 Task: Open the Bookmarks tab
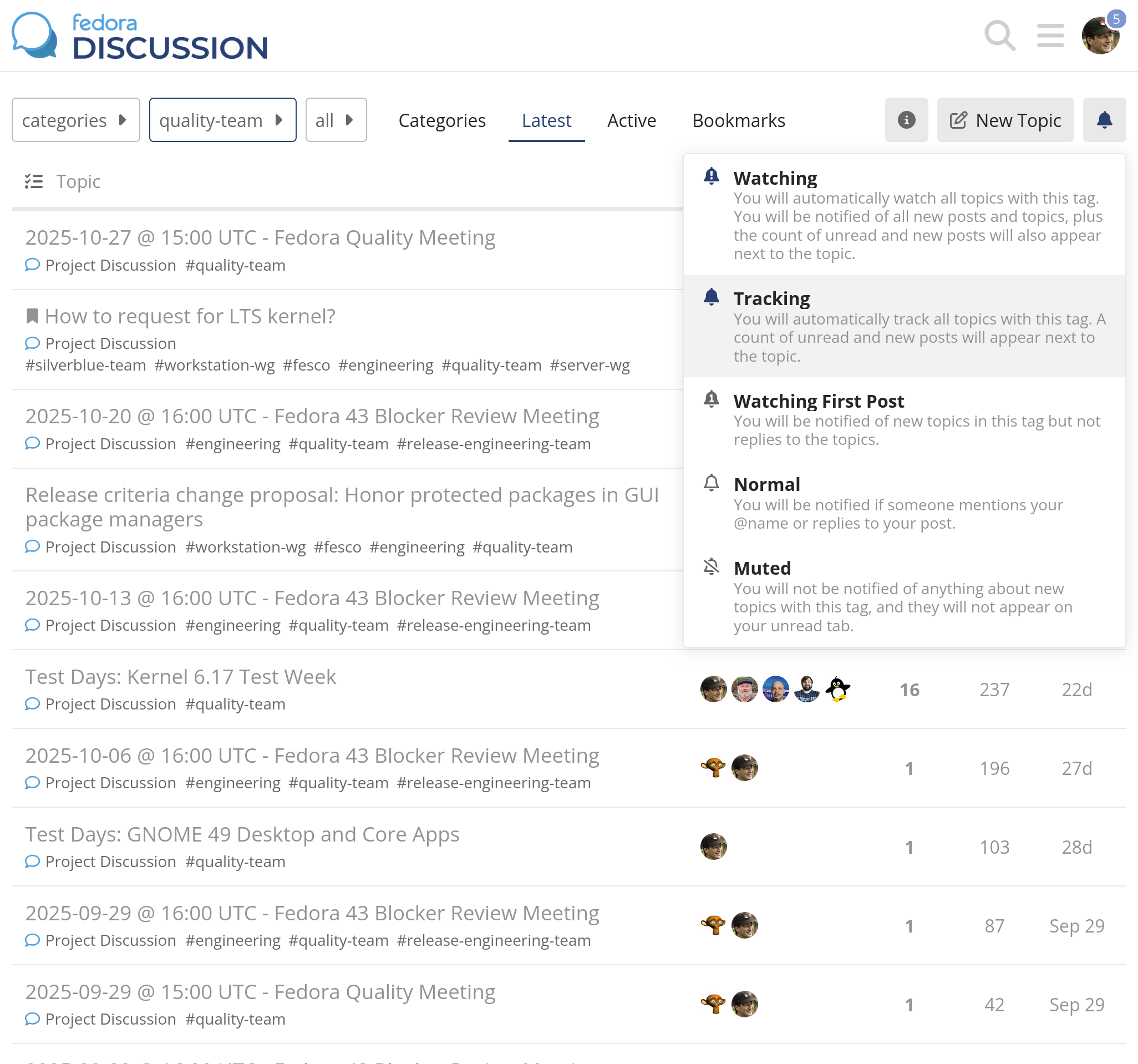739,120
